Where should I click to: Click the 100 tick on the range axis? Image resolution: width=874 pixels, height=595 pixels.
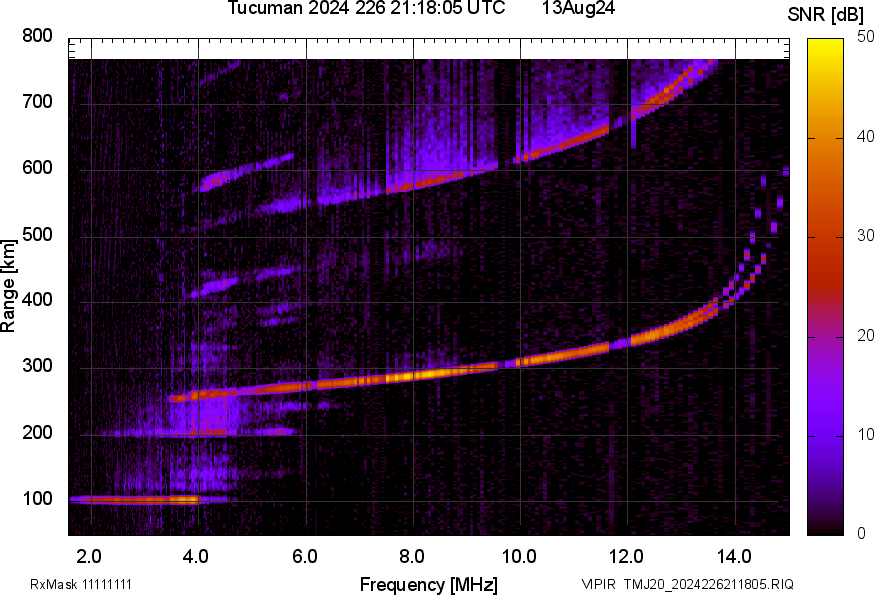coord(37,499)
